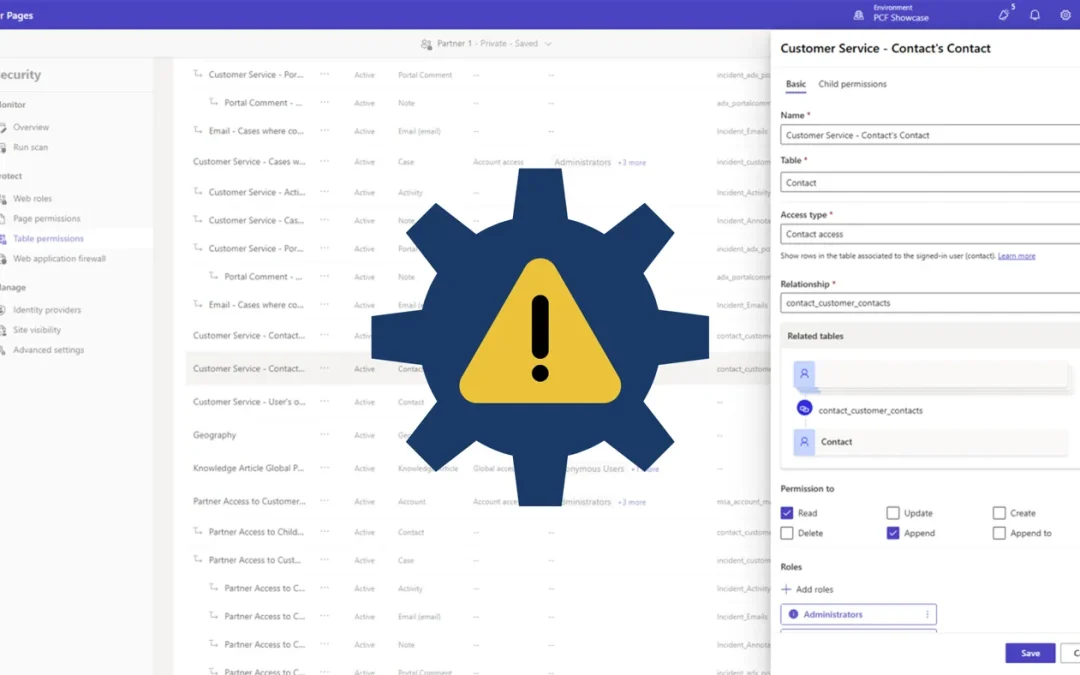Toggle the Update permission checkbox

pyautogui.click(x=893, y=512)
